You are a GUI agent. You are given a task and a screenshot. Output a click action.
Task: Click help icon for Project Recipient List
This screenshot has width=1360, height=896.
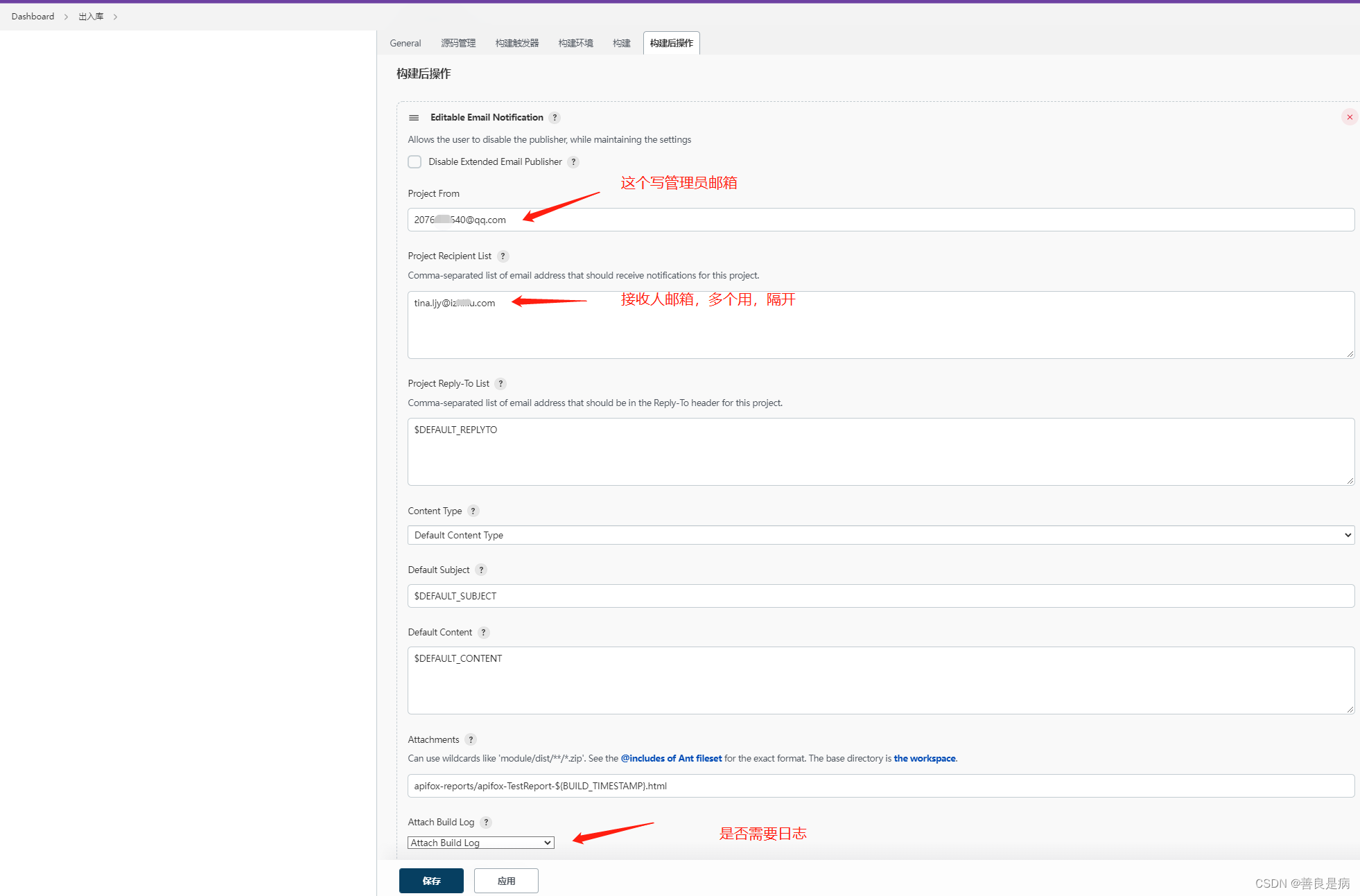coord(503,256)
